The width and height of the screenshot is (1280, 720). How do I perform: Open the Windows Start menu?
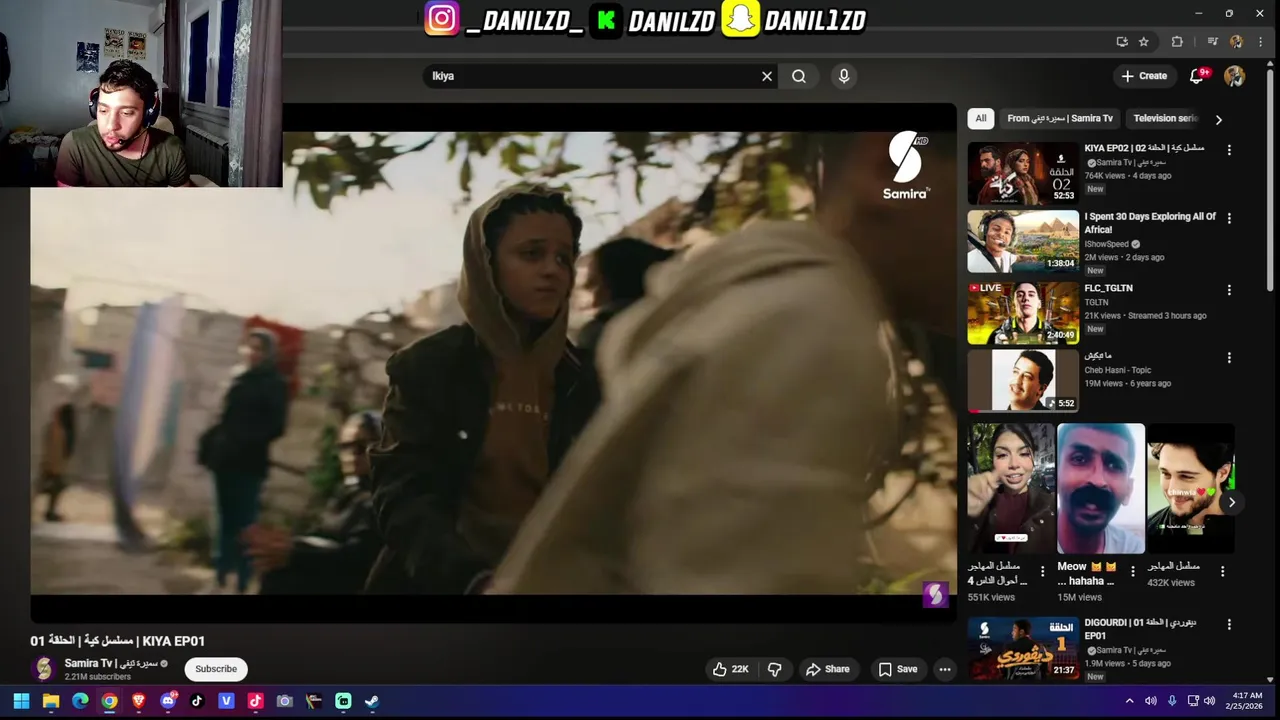click(21, 701)
